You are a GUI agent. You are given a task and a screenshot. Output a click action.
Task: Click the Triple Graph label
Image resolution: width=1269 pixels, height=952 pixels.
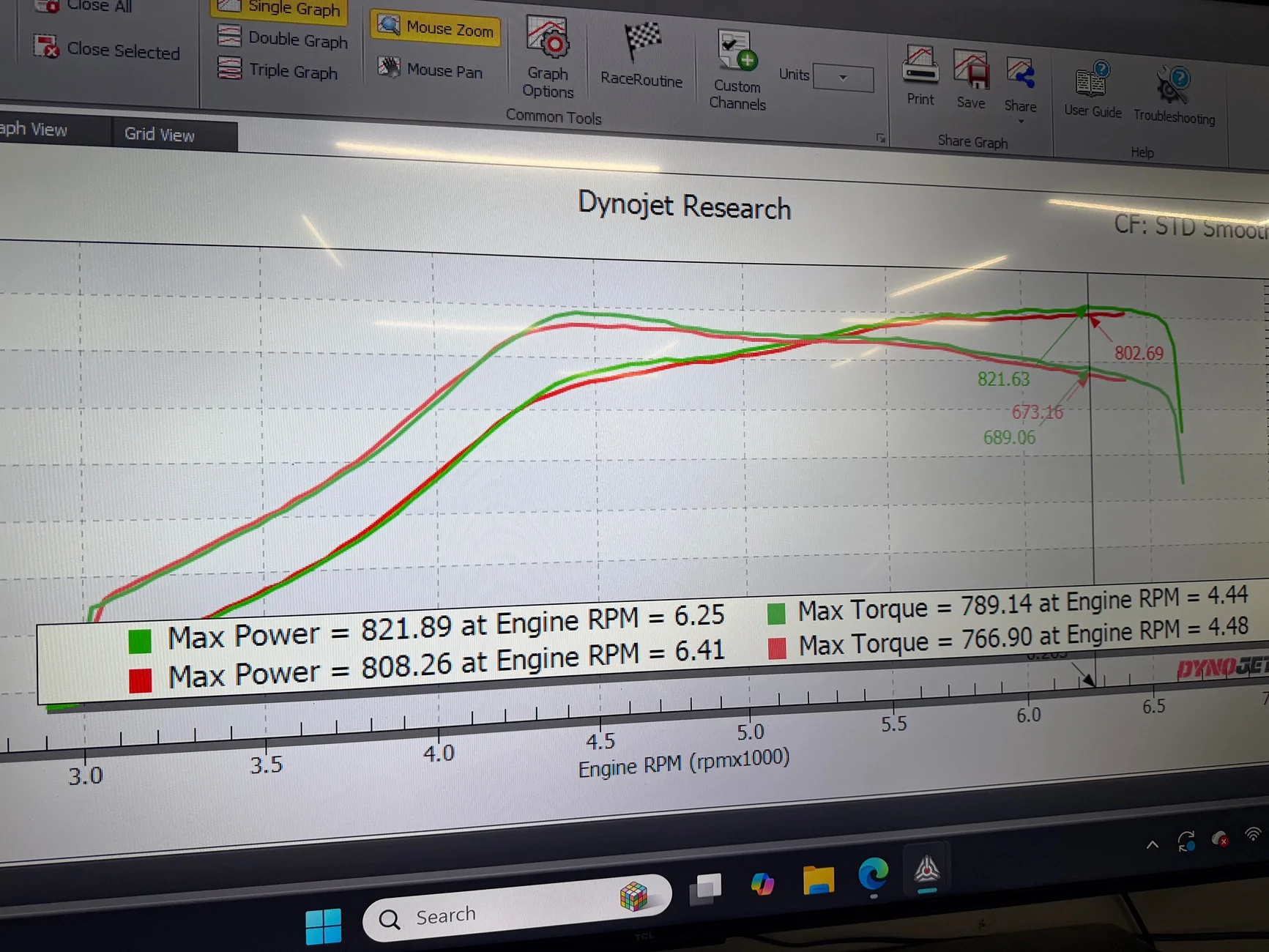point(293,71)
